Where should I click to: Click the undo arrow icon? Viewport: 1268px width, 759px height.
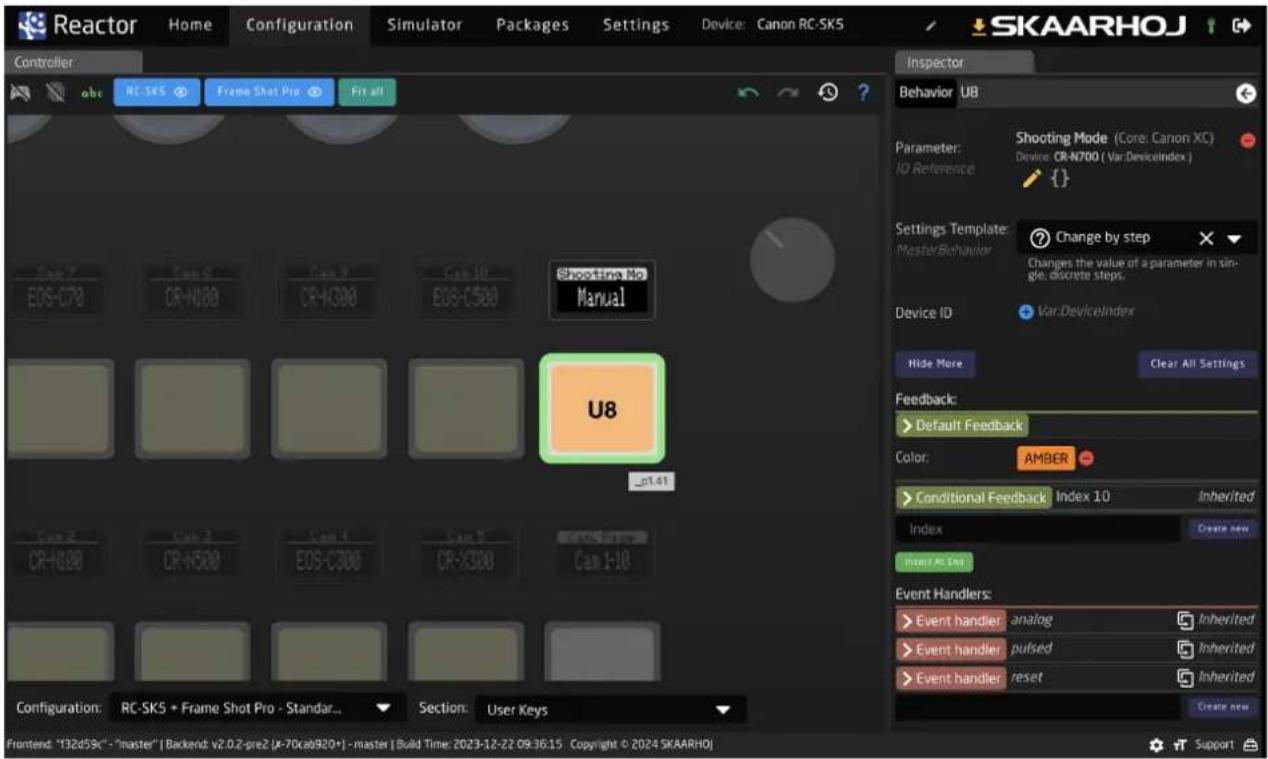click(748, 92)
